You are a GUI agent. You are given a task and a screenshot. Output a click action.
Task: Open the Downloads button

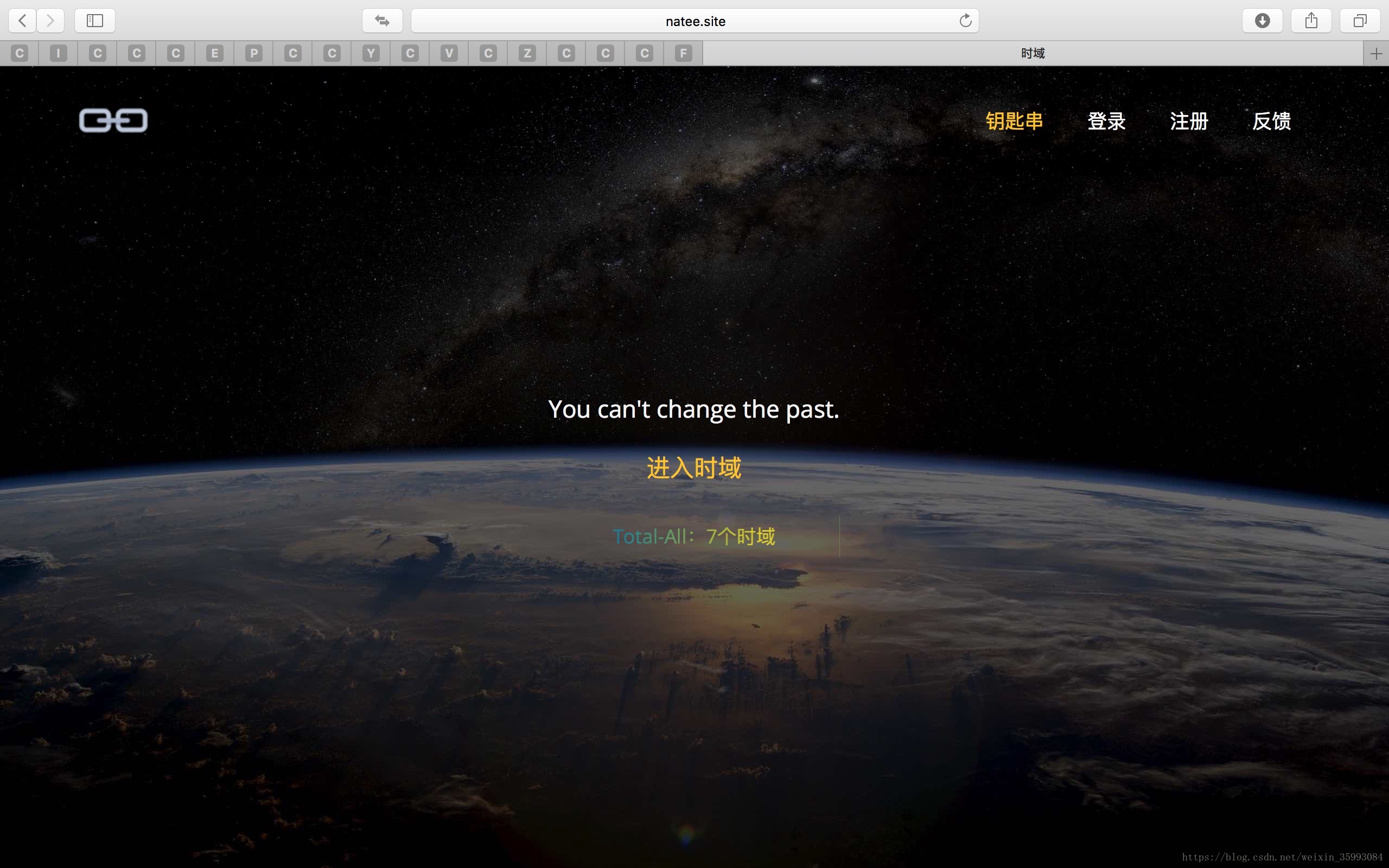(1262, 21)
